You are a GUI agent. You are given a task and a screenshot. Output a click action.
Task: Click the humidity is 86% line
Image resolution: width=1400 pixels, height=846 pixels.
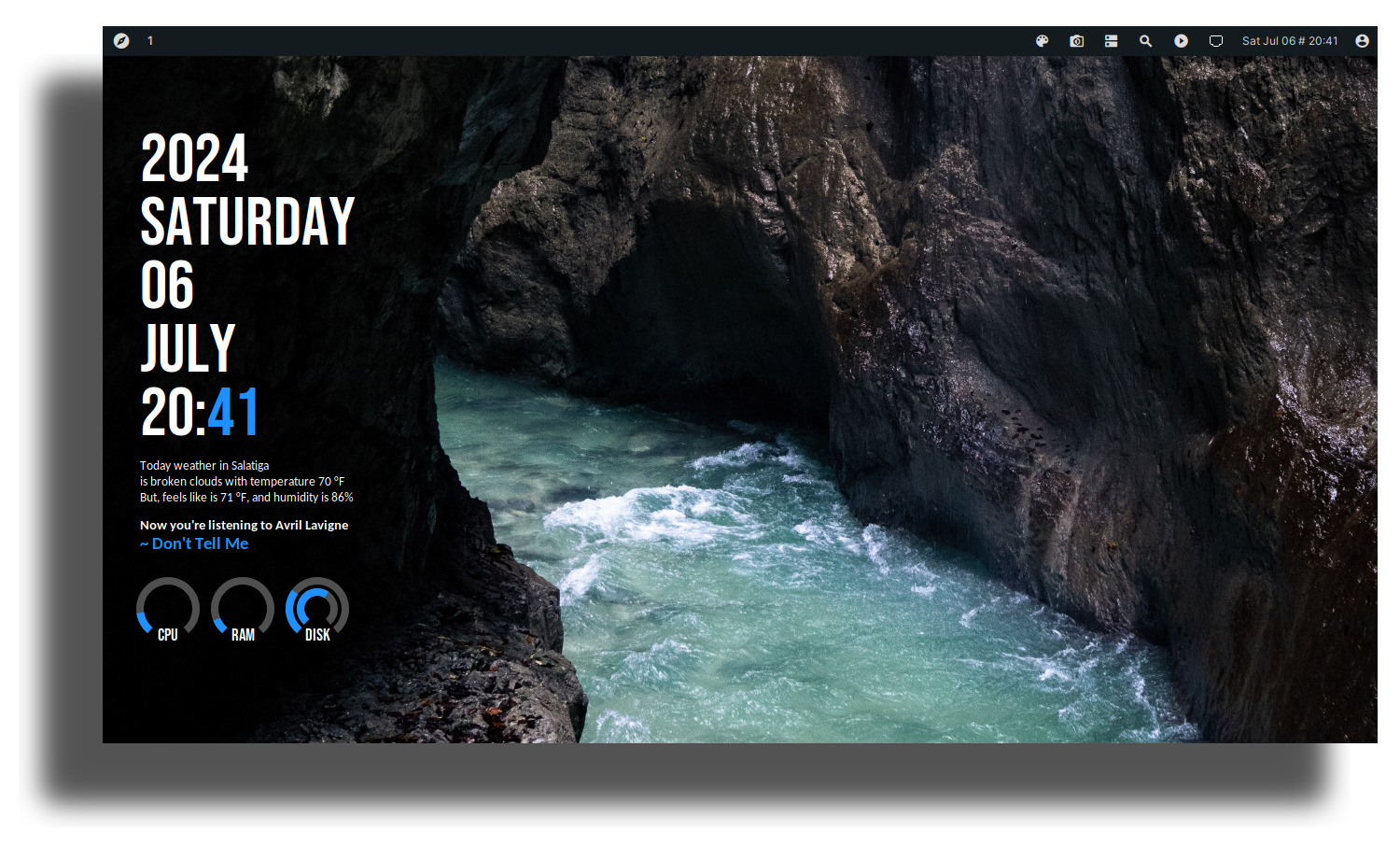246,497
